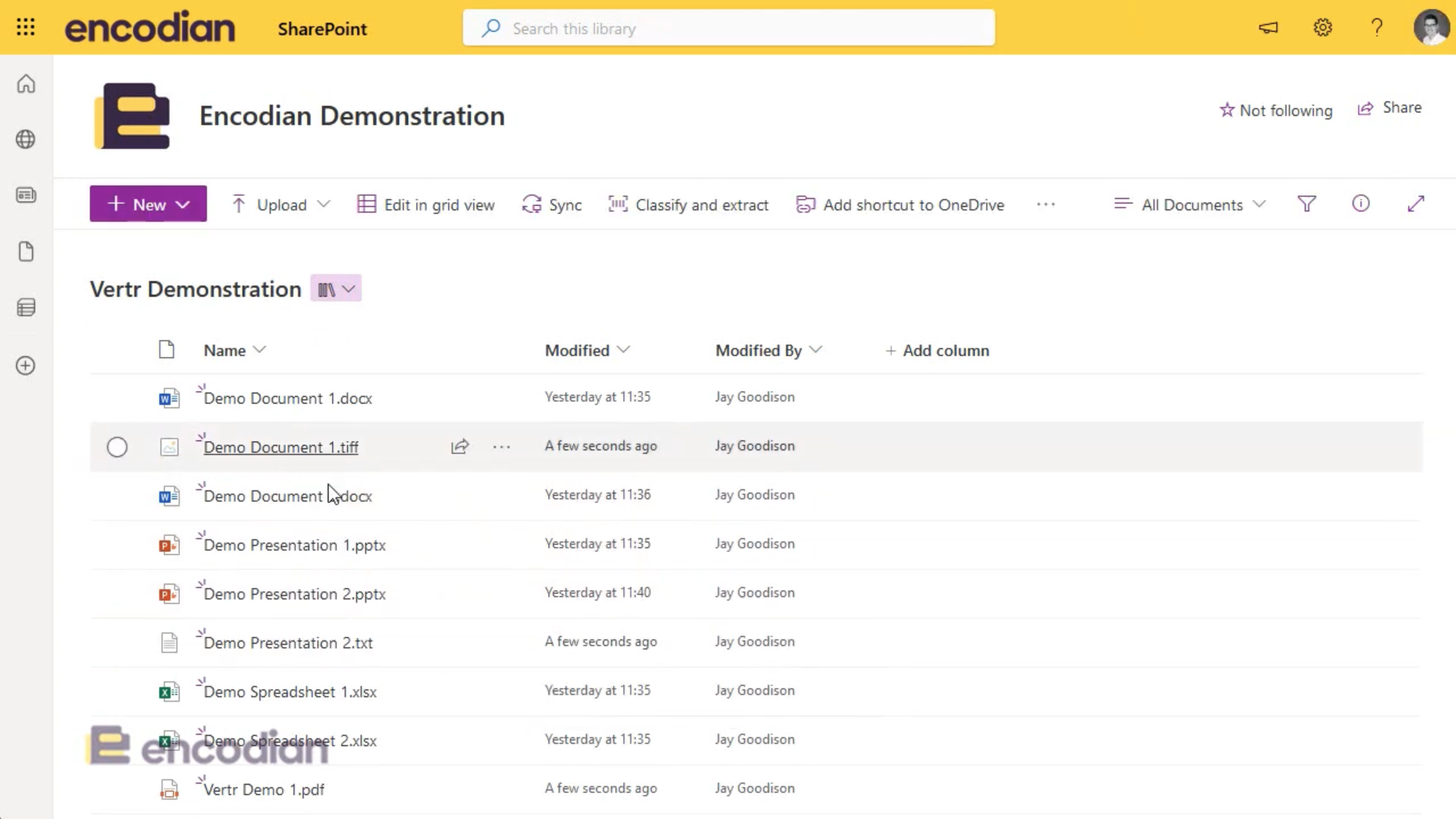The height and width of the screenshot is (819, 1456).
Task: Open Demo Presentation 2.txt
Action: pos(288,643)
